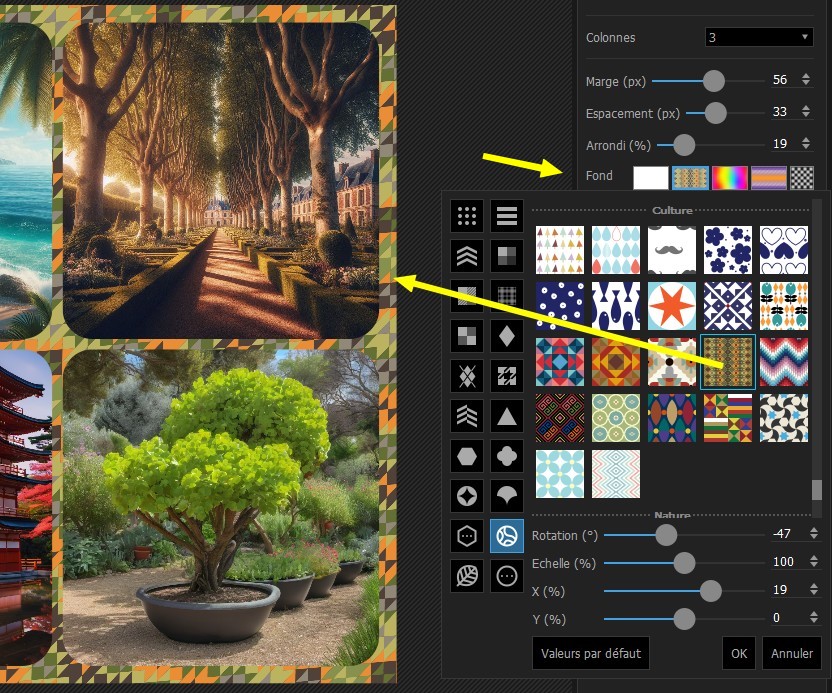Pick the pastel diamond zigzag pattern
This screenshot has height=693, width=832.
point(616,474)
